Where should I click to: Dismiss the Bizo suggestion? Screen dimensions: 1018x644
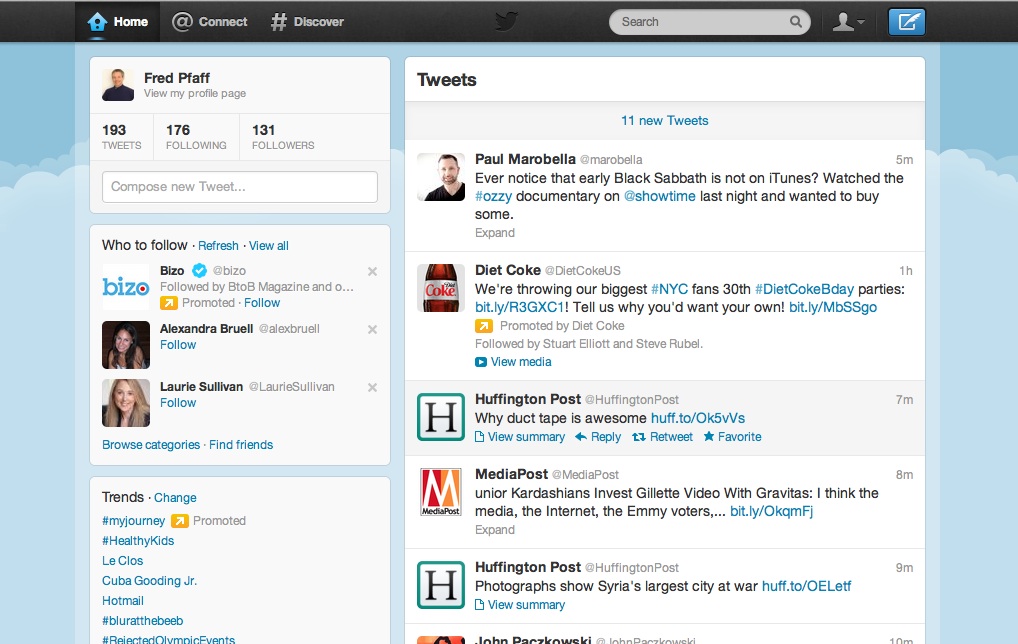(x=372, y=271)
